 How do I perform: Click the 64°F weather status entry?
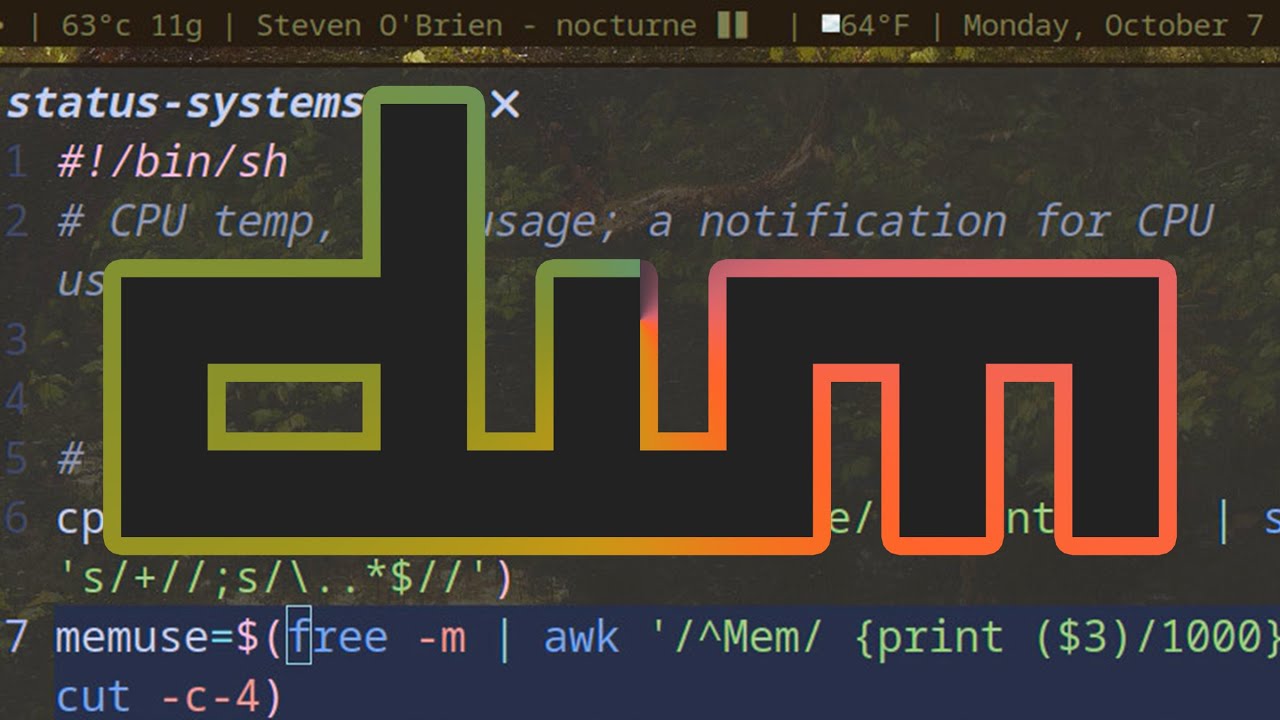pos(875,25)
